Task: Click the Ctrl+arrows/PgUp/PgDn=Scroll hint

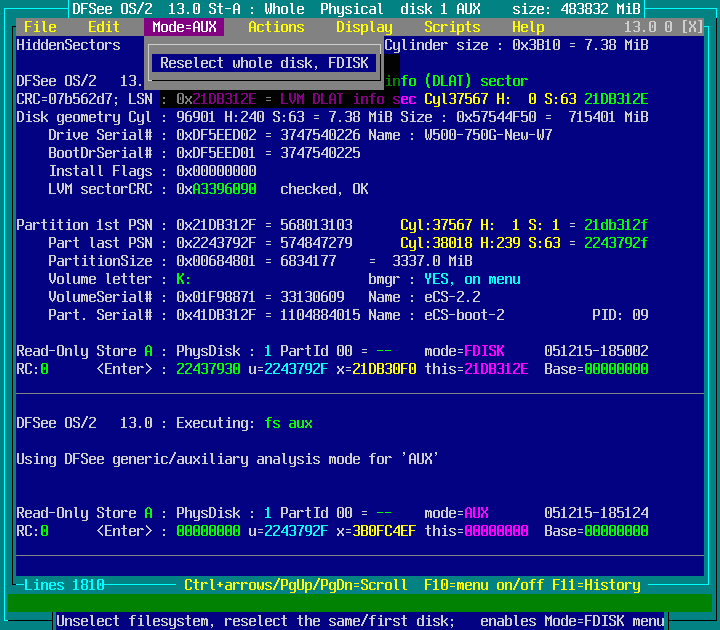Action: pos(296,585)
